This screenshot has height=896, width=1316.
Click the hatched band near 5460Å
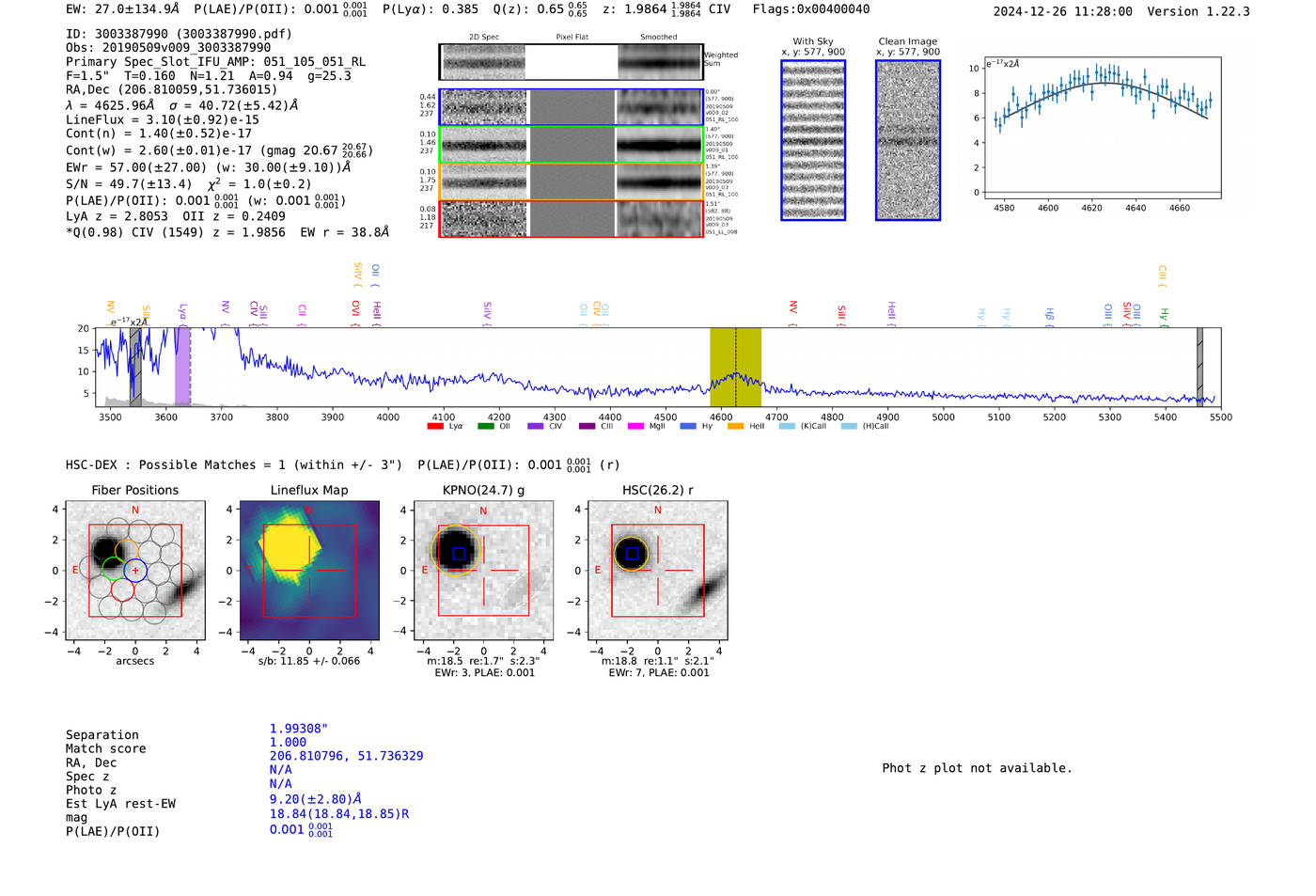(x=1199, y=368)
